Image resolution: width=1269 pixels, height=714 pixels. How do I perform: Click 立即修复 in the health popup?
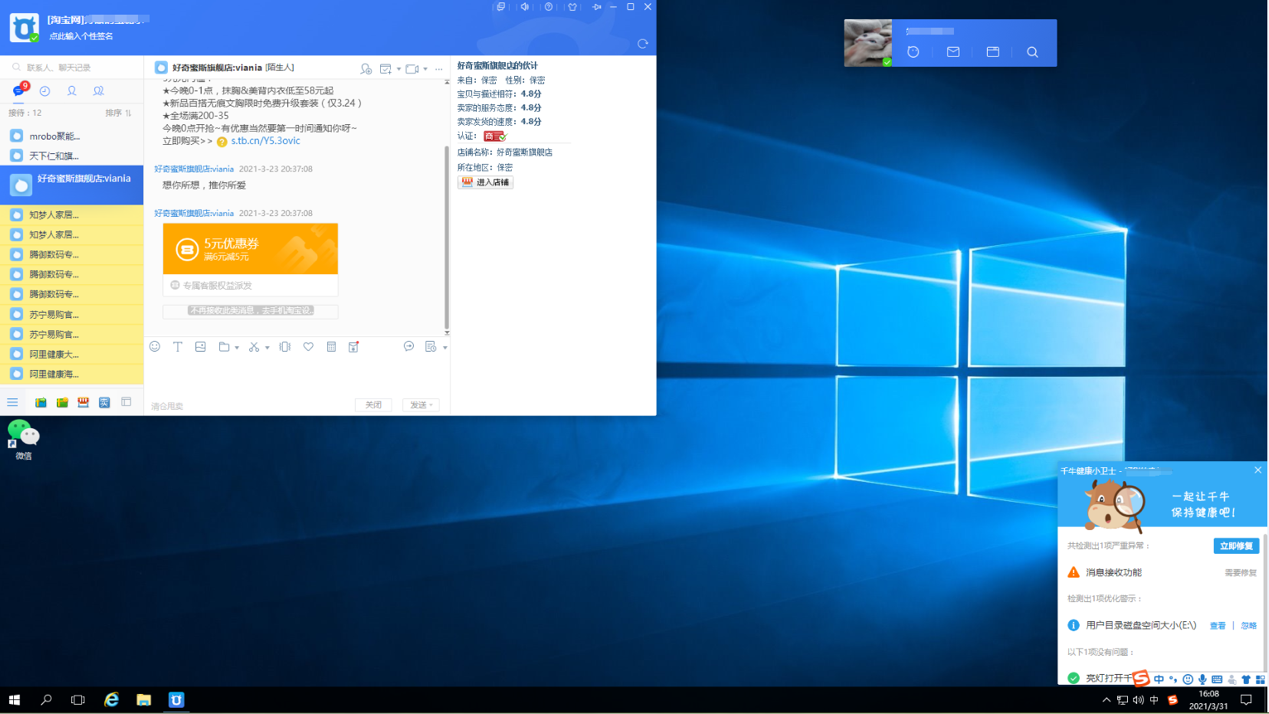coord(1237,546)
